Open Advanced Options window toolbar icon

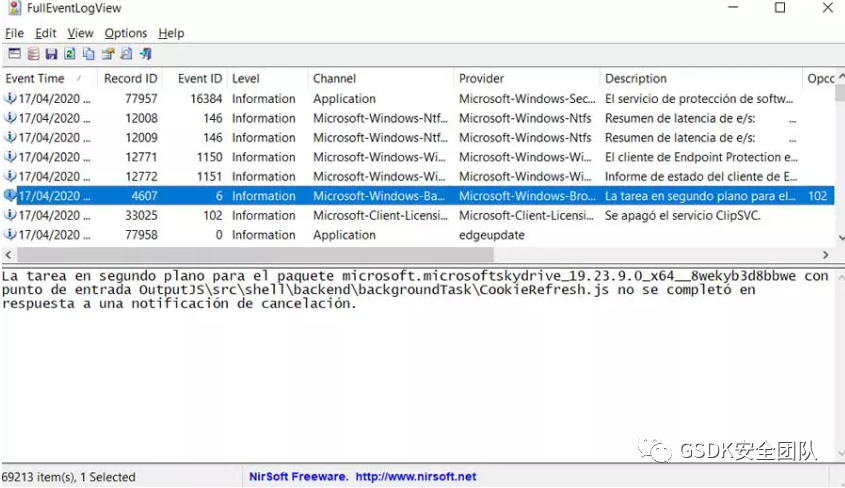pyautogui.click(x=15, y=53)
